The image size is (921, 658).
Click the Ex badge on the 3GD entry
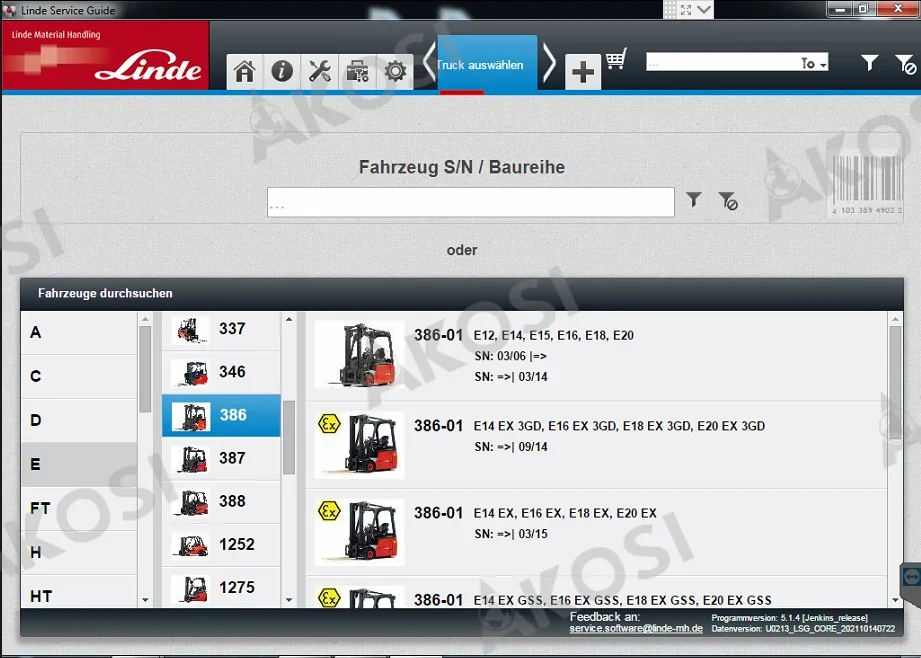pos(329,424)
